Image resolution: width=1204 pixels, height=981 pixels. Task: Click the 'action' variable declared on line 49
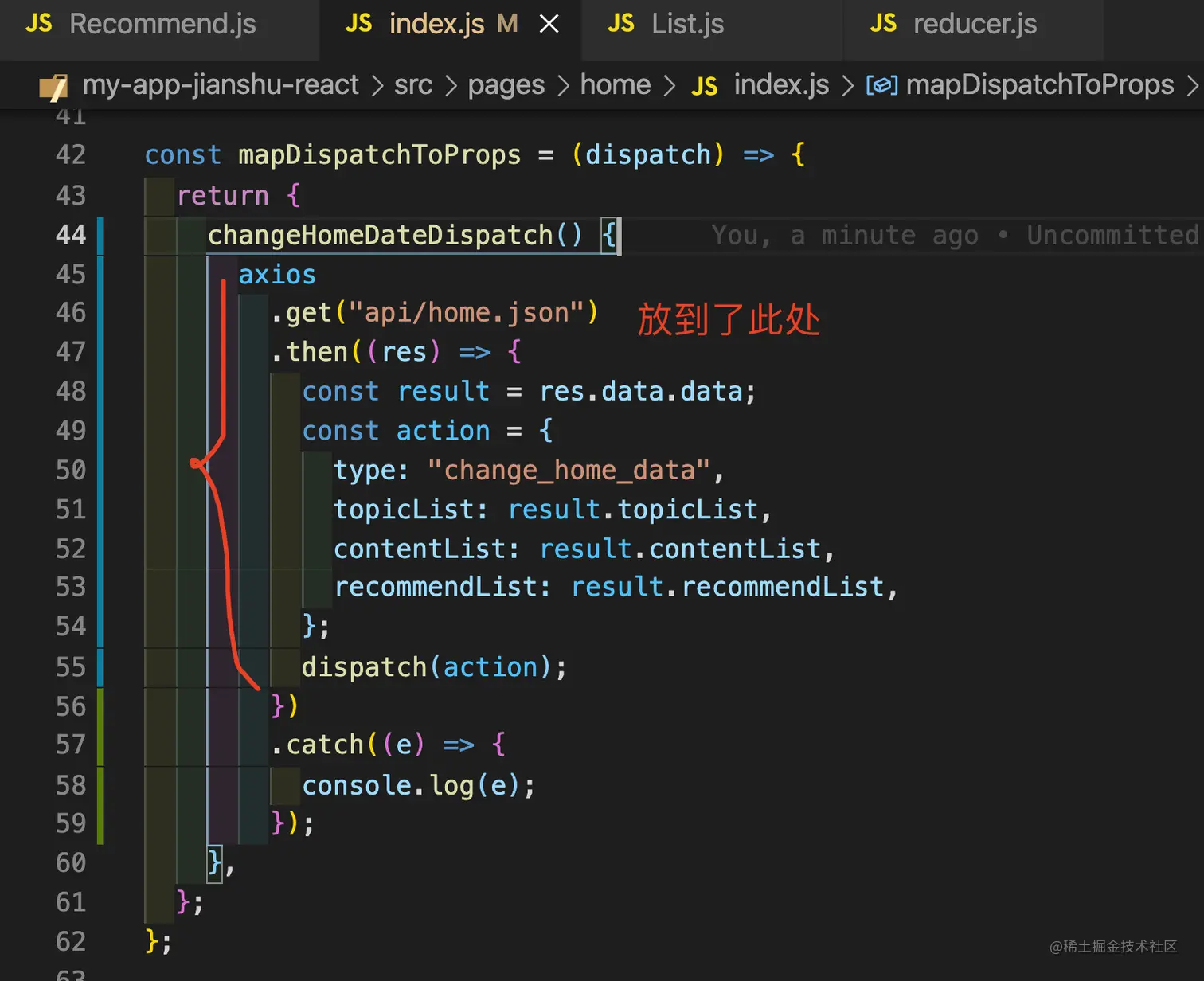pyautogui.click(x=444, y=431)
